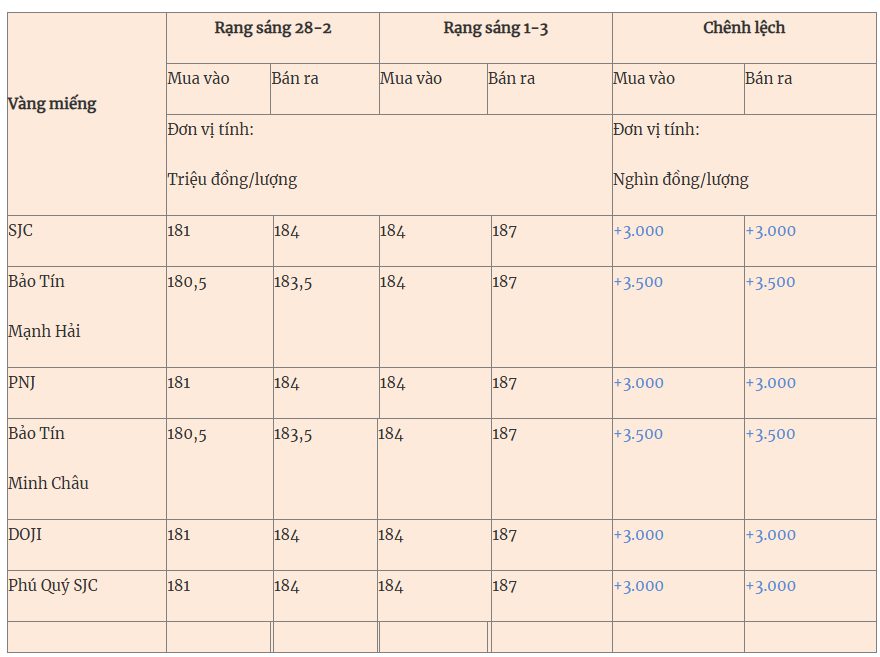The width and height of the screenshot is (880, 657).
Task: Click the "Vàng miếng" column header
Action: click(x=52, y=104)
